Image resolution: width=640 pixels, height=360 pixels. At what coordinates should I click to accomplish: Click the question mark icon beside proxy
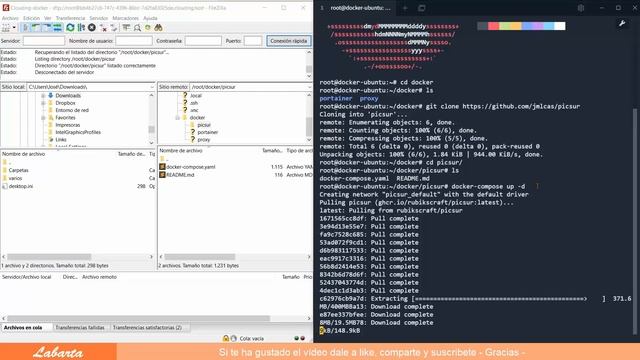(193, 140)
